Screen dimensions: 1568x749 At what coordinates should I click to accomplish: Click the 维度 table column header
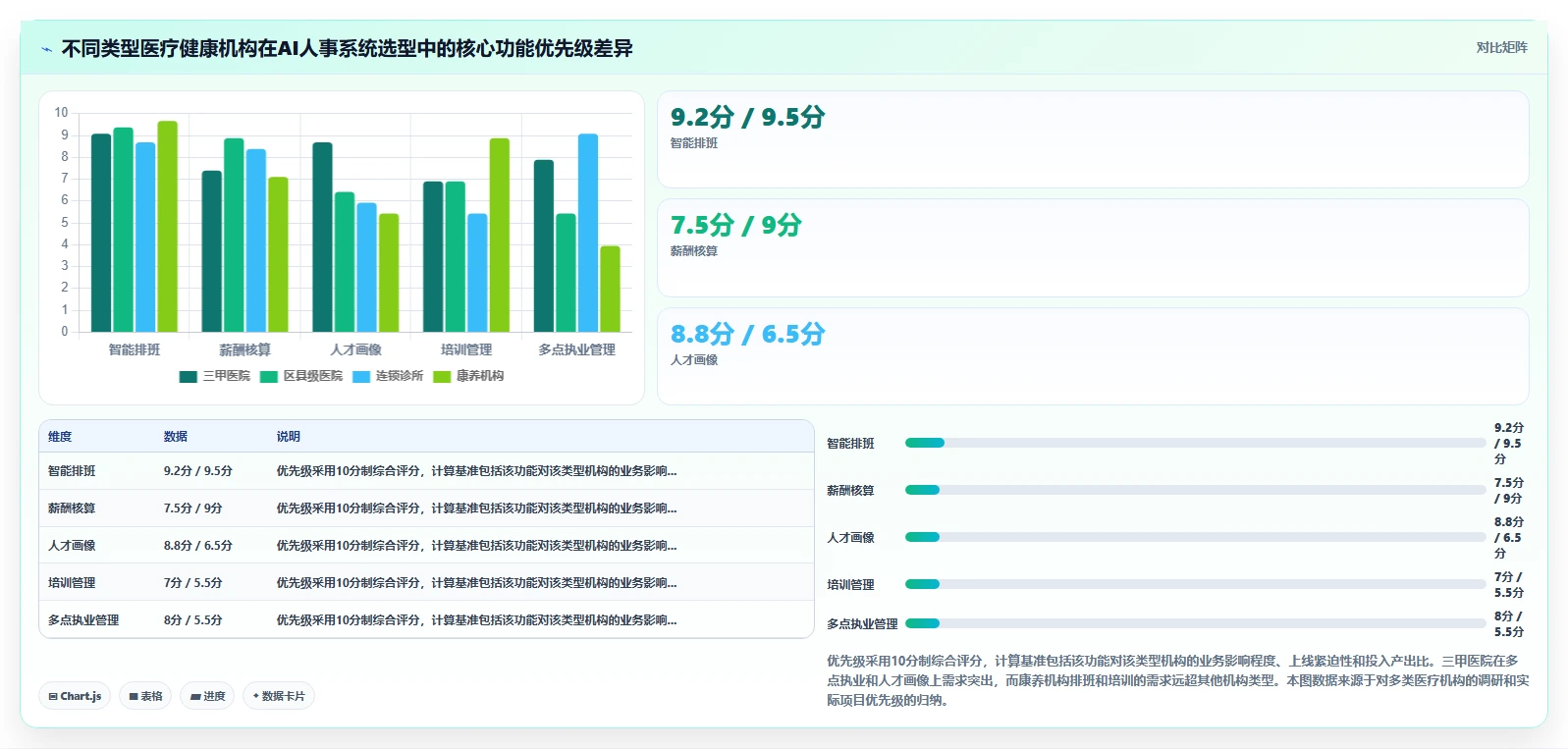60,437
